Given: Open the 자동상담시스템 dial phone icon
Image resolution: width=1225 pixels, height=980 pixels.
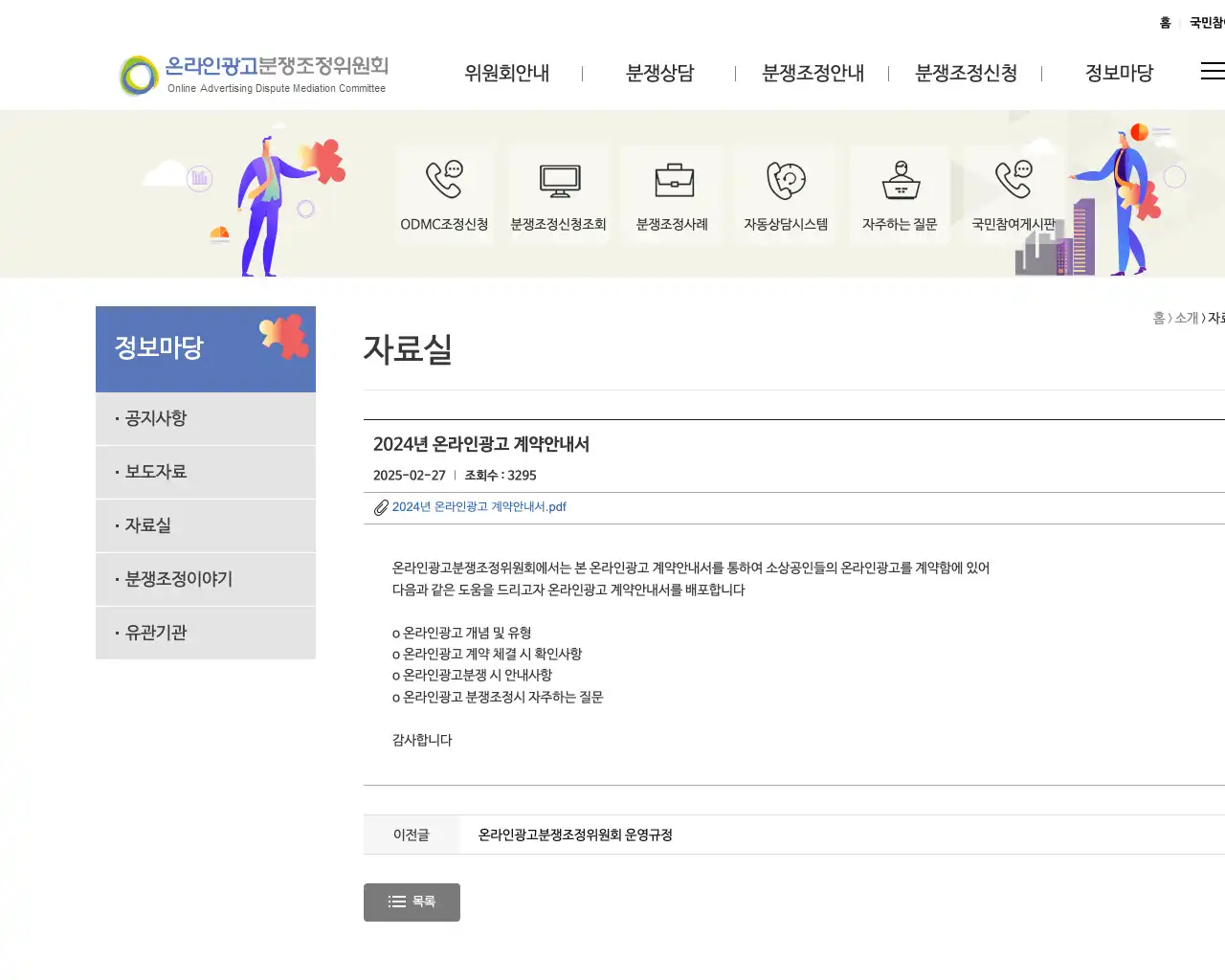Looking at the screenshot, I should click(785, 180).
